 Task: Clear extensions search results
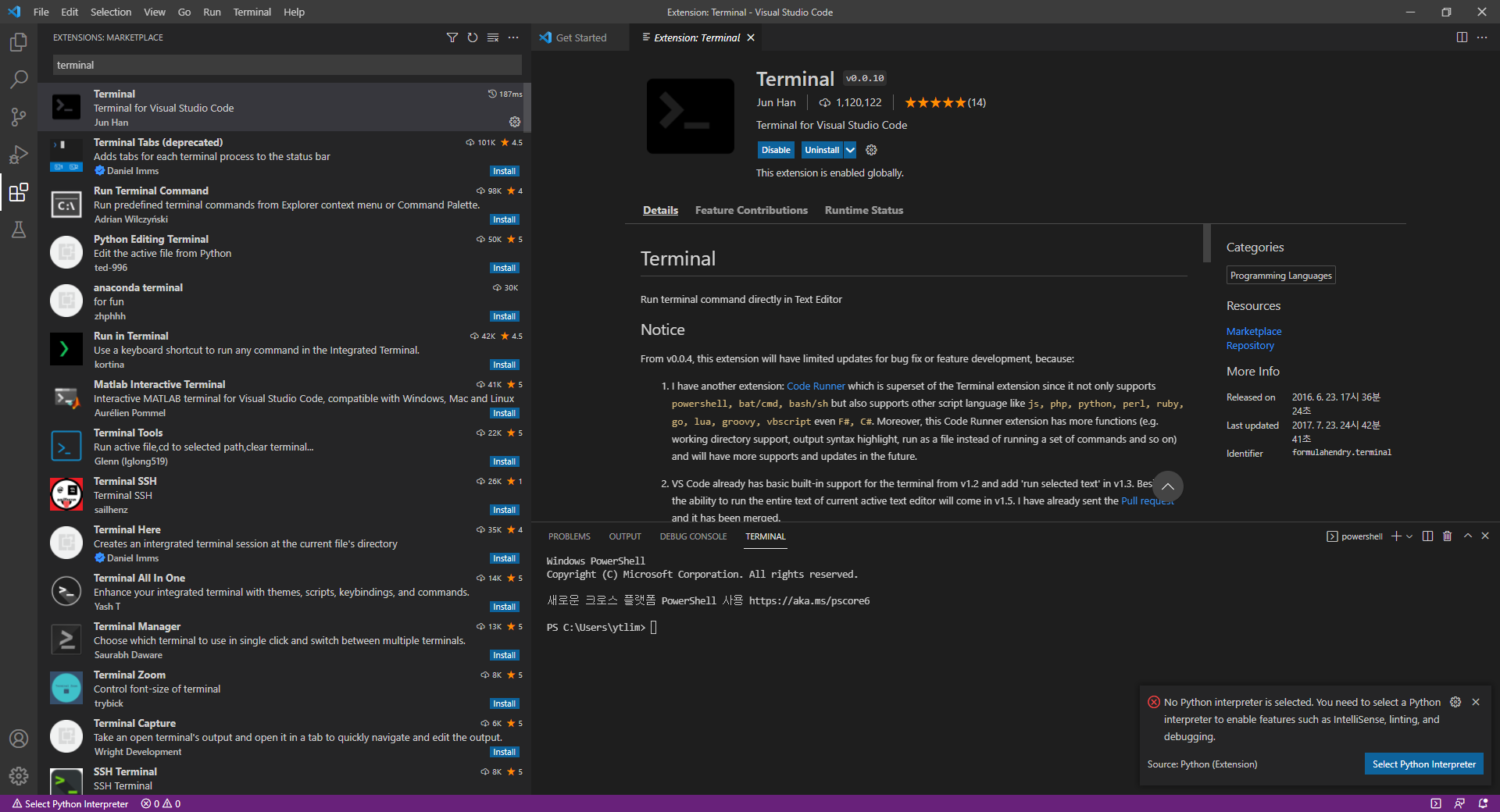pyautogui.click(x=493, y=37)
